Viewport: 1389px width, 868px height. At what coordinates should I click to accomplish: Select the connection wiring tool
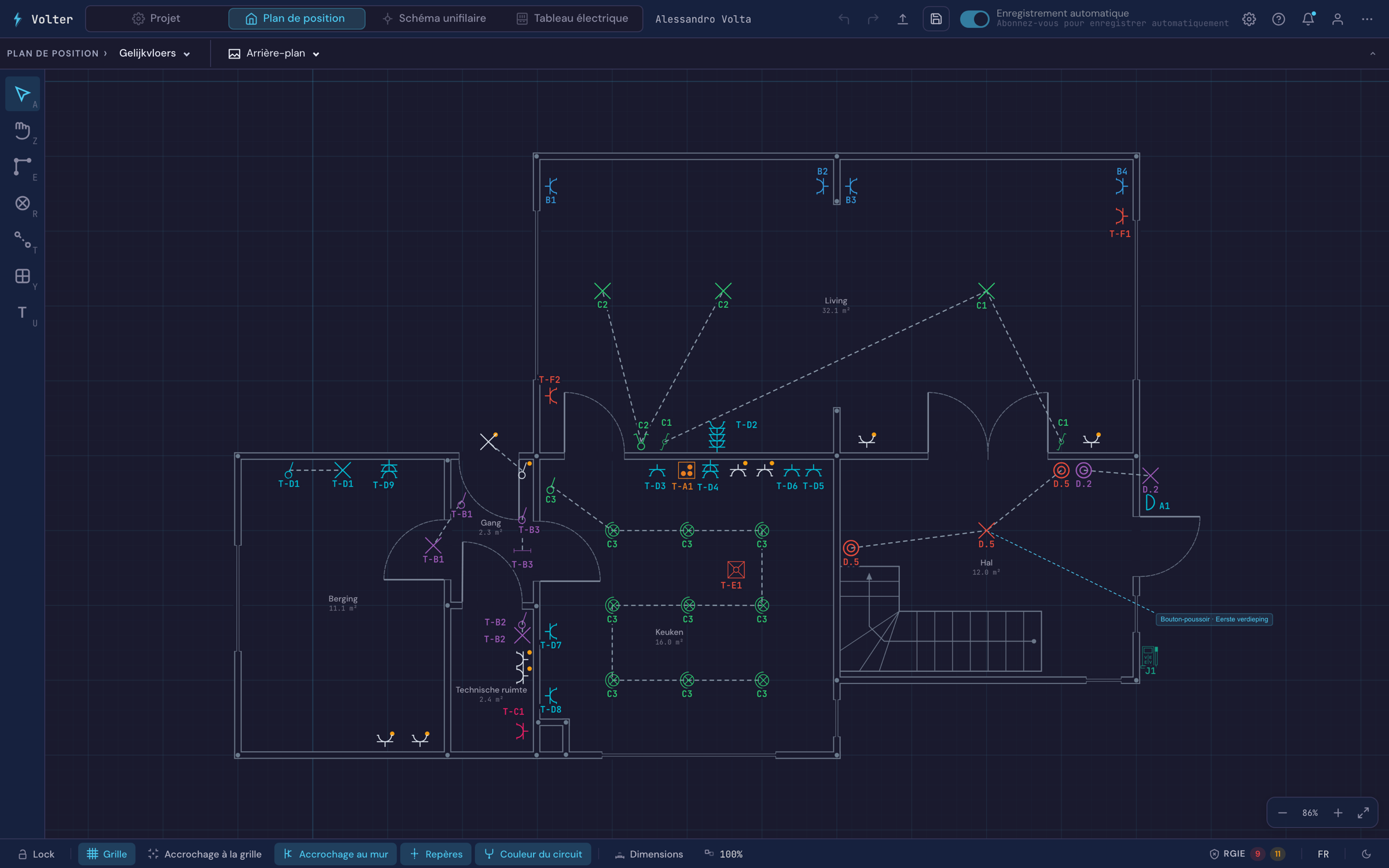[x=23, y=240]
